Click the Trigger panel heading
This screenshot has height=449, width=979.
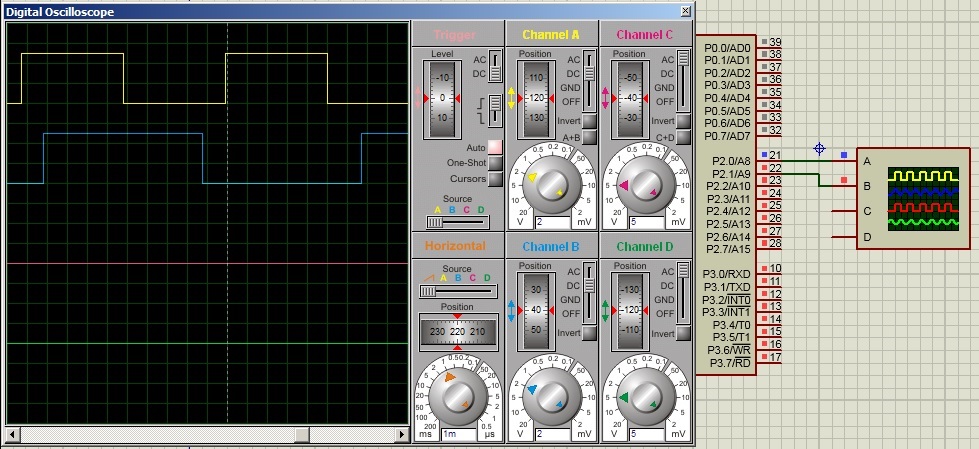[455, 35]
